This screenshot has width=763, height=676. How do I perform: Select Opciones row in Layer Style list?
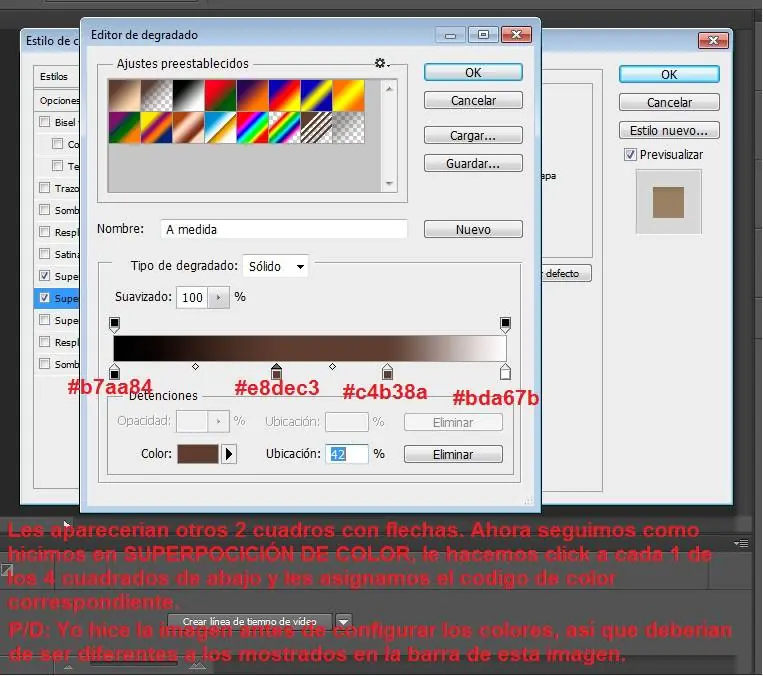58,100
